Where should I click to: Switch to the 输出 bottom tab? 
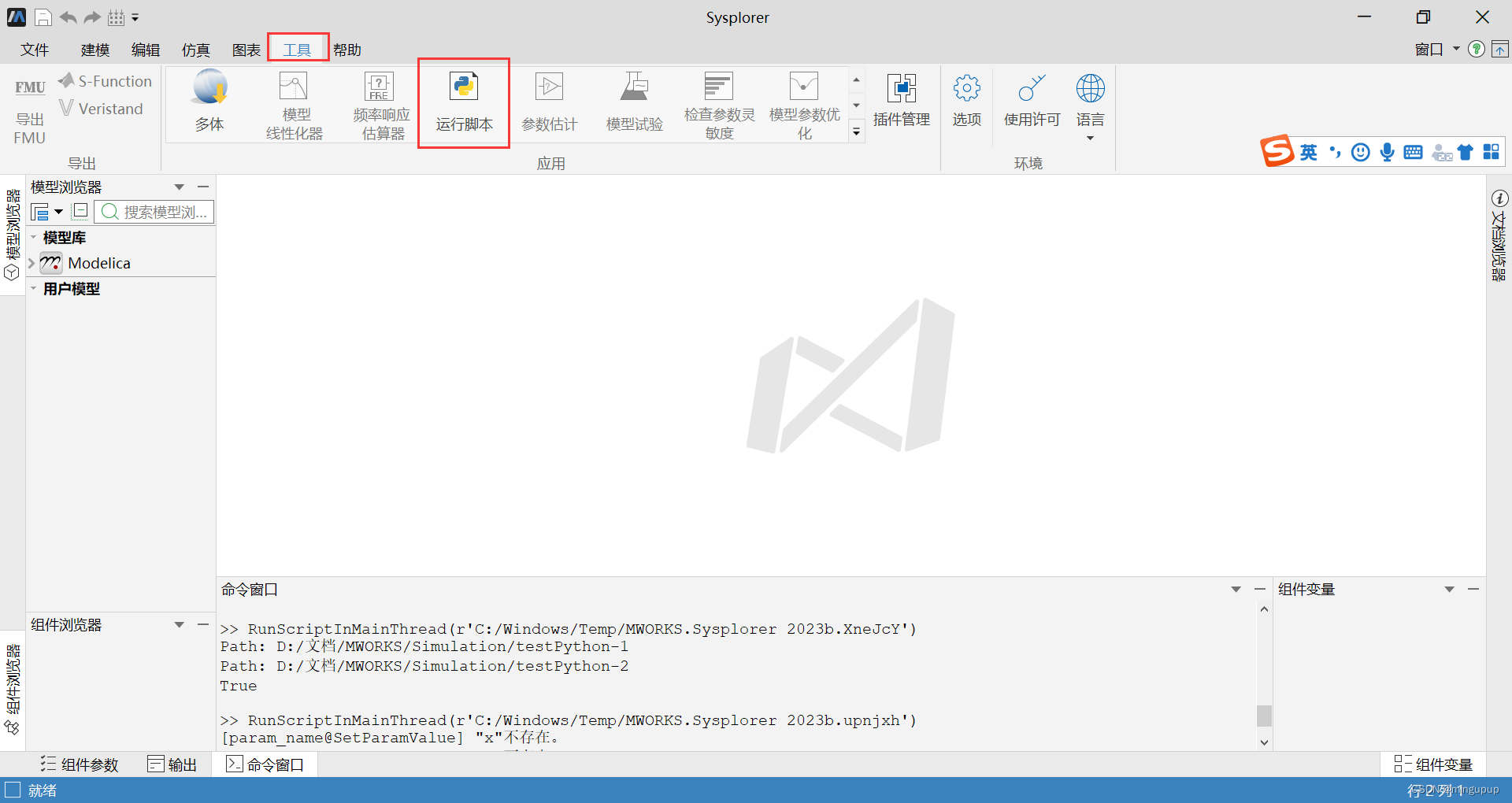click(172, 764)
